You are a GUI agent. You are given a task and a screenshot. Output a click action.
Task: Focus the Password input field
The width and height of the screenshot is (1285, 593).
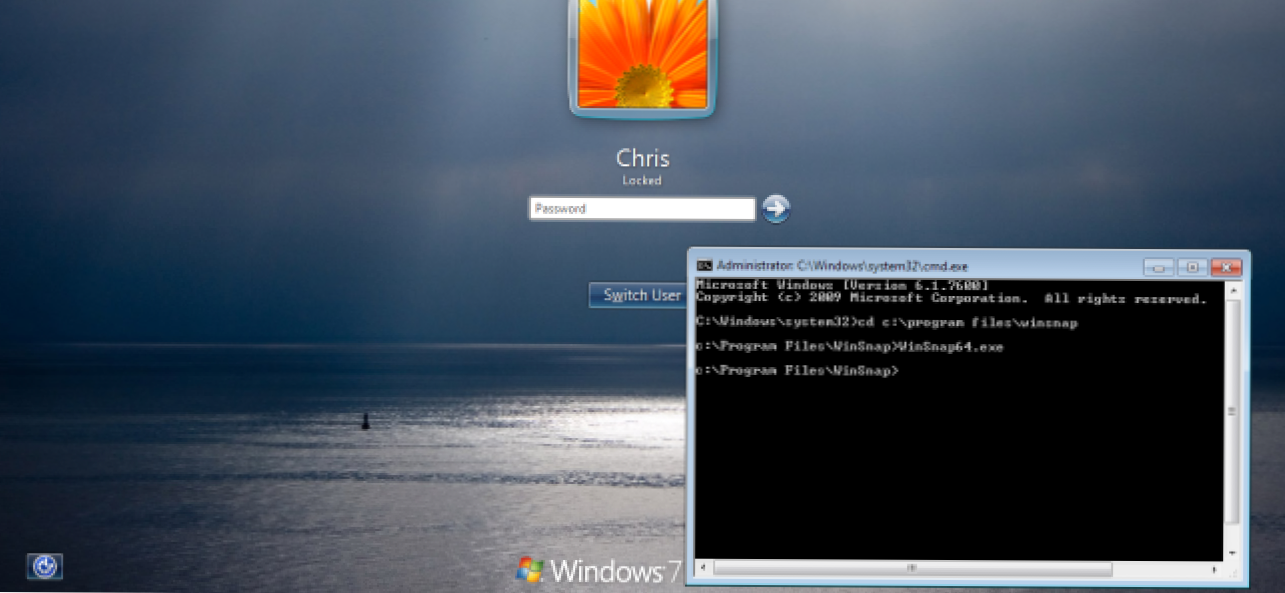[x=641, y=209]
